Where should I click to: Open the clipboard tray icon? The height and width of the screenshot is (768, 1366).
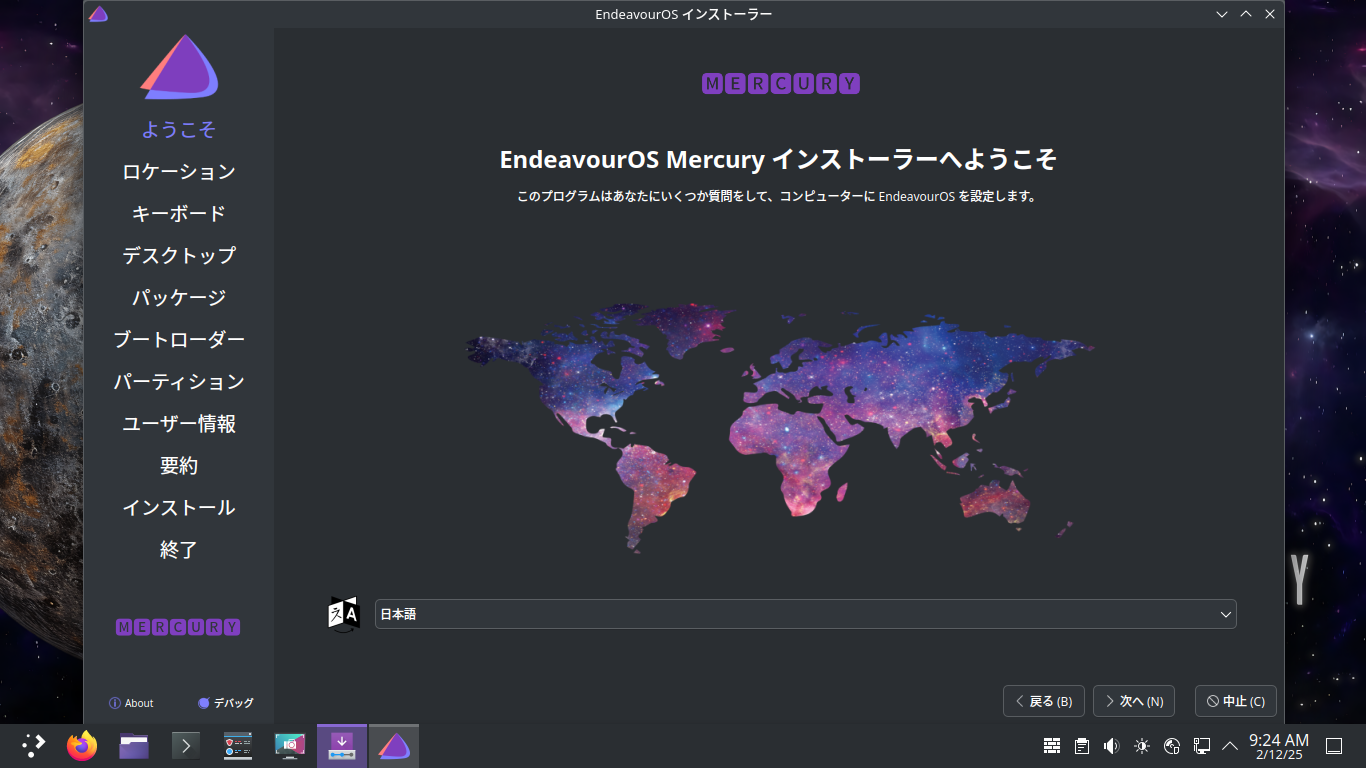point(1082,746)
